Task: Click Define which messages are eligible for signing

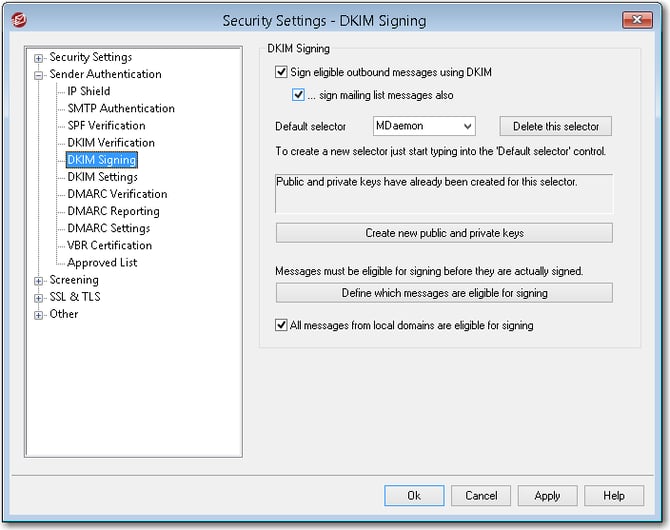Action: click(444, 293)
